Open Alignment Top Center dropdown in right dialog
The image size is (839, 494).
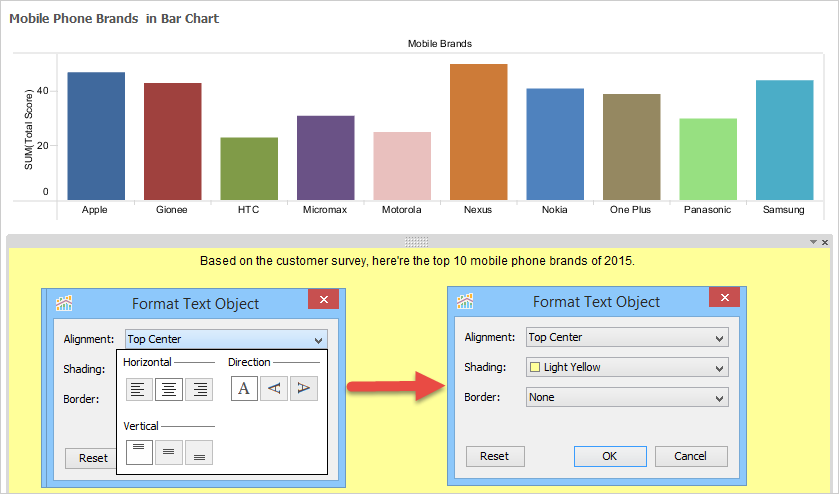point(627,337)
